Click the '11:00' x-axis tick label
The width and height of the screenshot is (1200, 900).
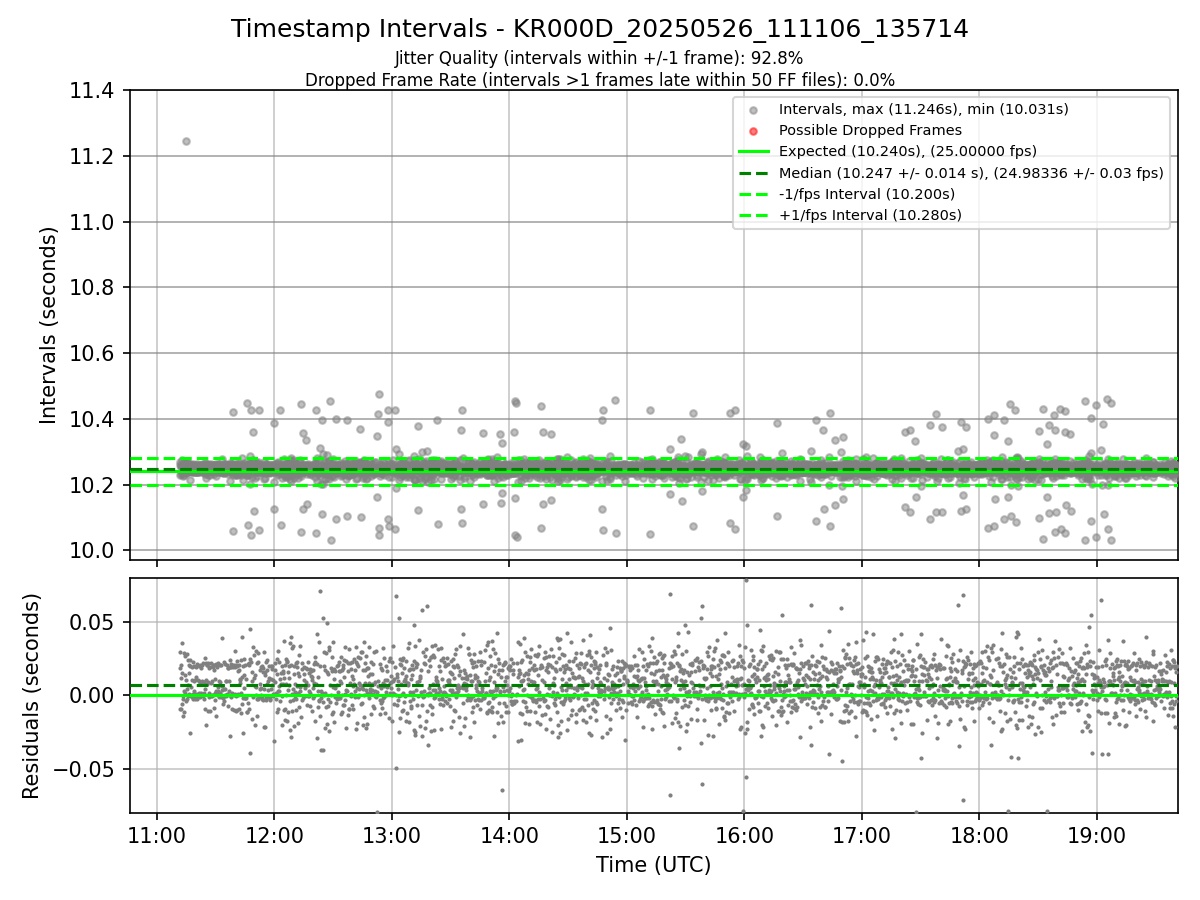click(x=157, y=836)
